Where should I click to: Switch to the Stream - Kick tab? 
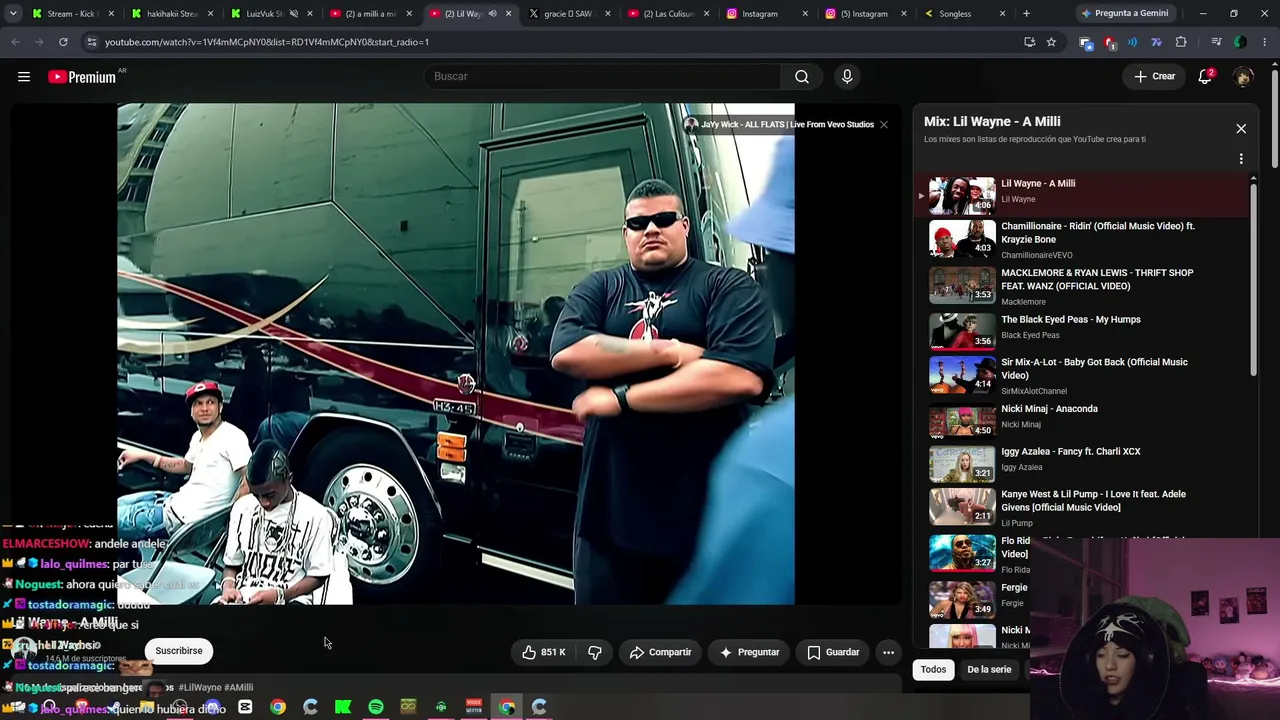pos(72,14)
